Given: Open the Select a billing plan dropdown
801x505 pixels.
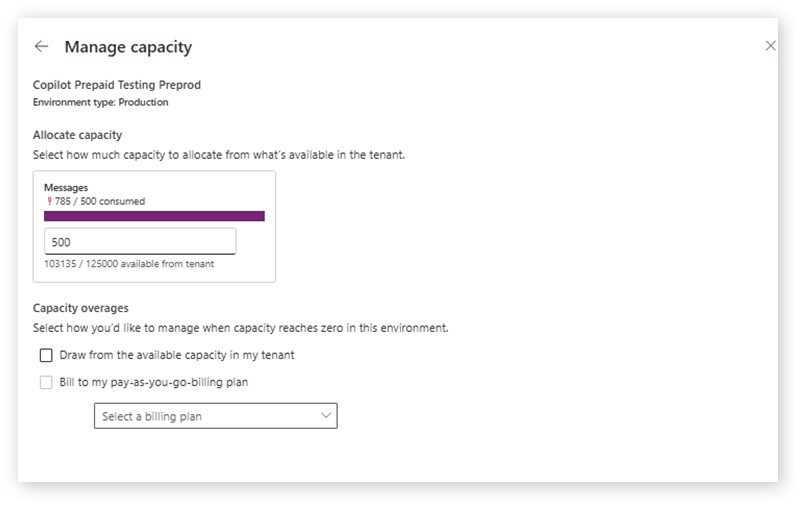Looking at the screenshot, I should (x=215, y=416).
